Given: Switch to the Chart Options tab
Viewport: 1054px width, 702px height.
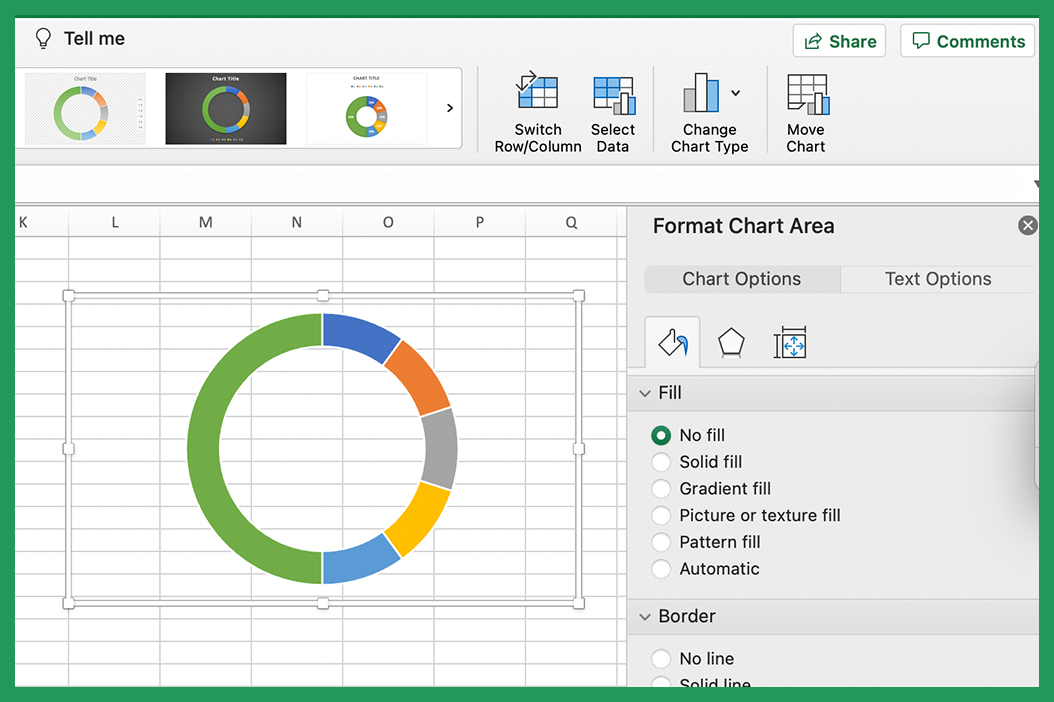Looking at the screenshot, I should (x=741, y=279).
